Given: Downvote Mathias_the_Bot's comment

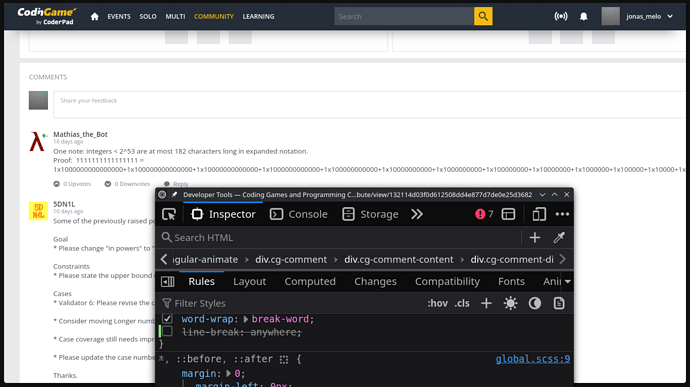Looking at the screenshot, I should click(x=127, y=184).
